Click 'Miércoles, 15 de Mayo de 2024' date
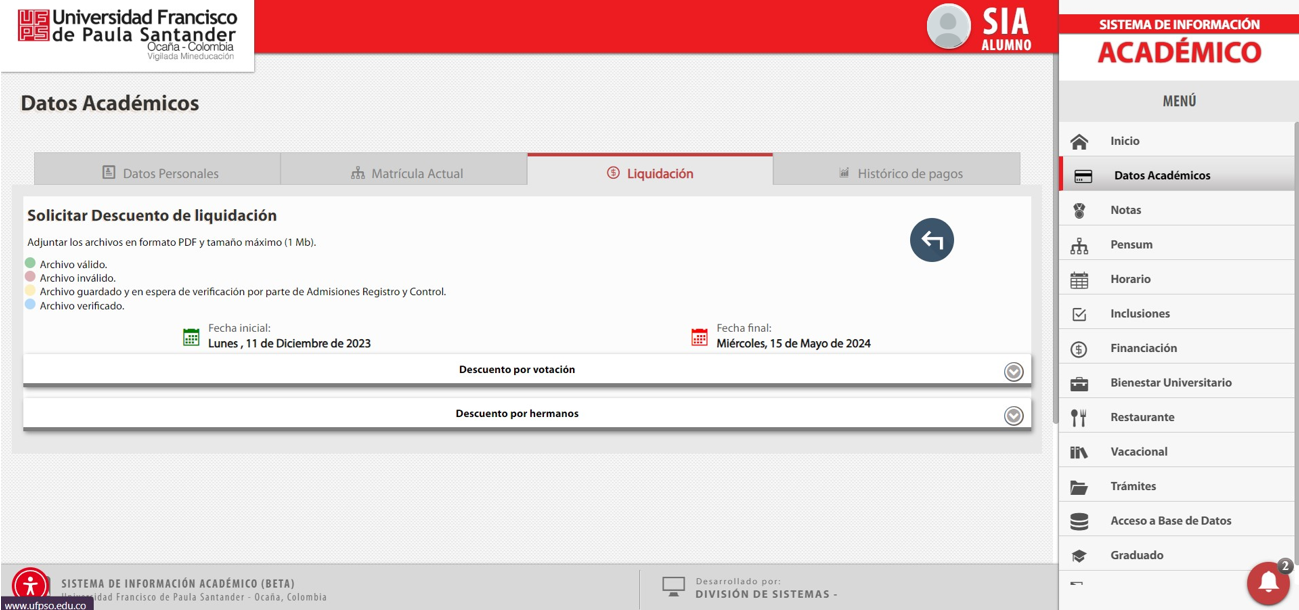The height and width of the screenshot is (610, 1299). pyautogui.click(x=793, y=343)
